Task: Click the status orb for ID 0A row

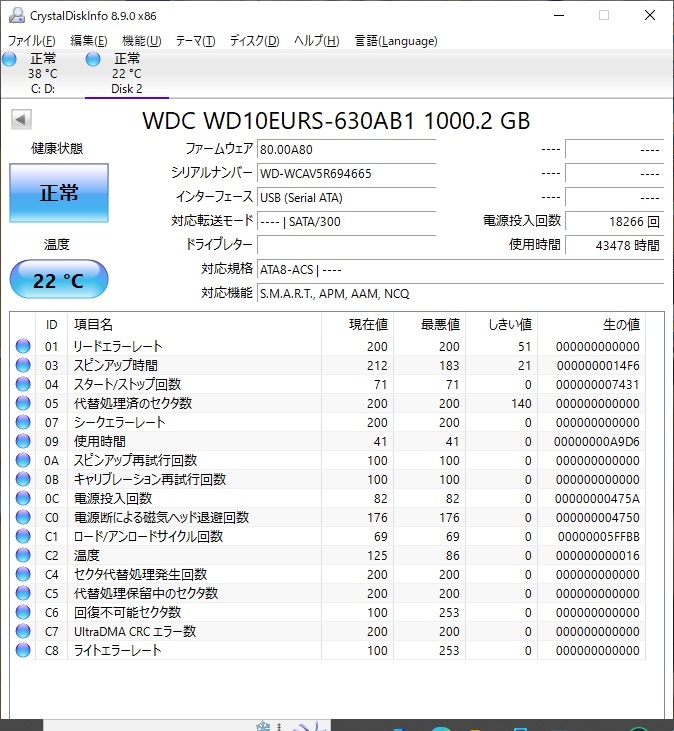Action: pyautogui.click(x=23, y=460)
